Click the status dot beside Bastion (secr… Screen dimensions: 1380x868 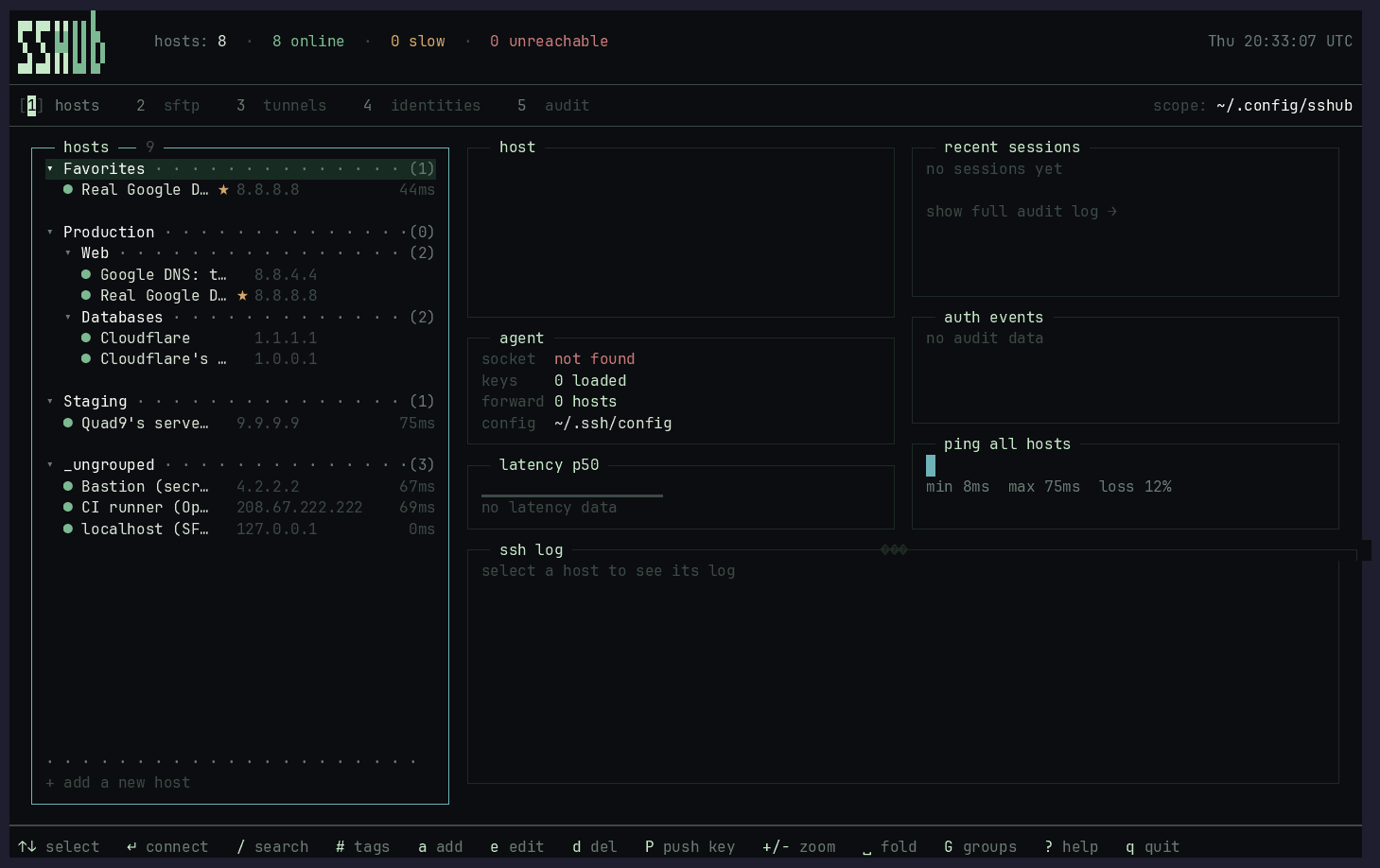(x=68, y=486)
